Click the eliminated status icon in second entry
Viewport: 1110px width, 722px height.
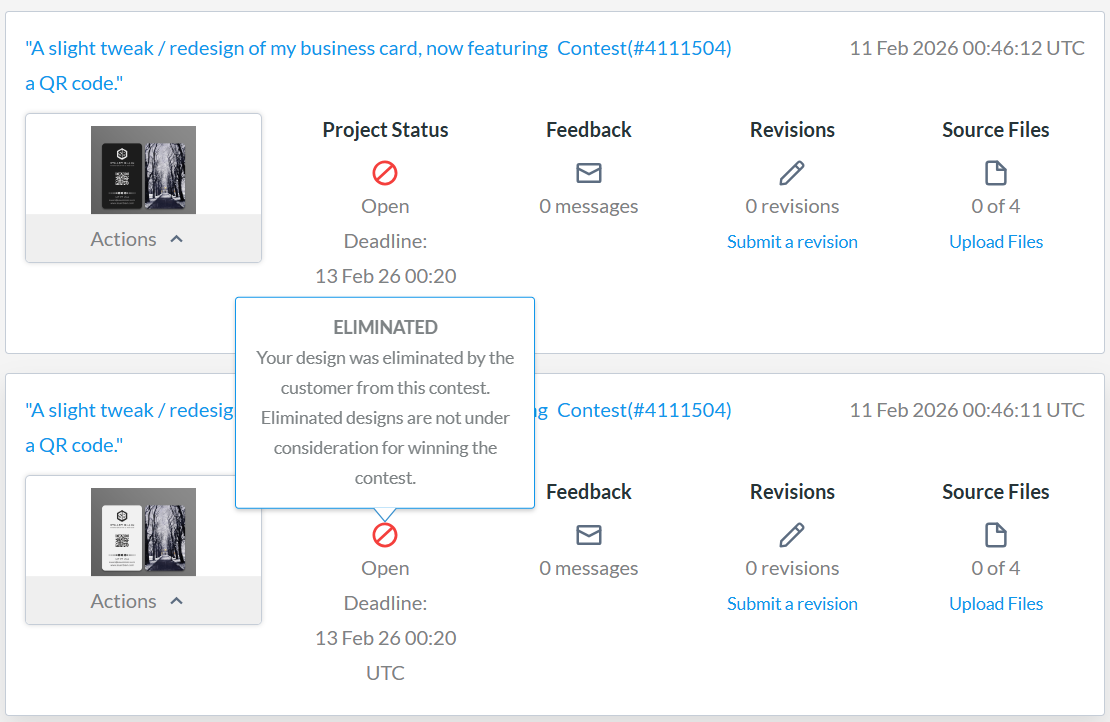pos(385,535)
